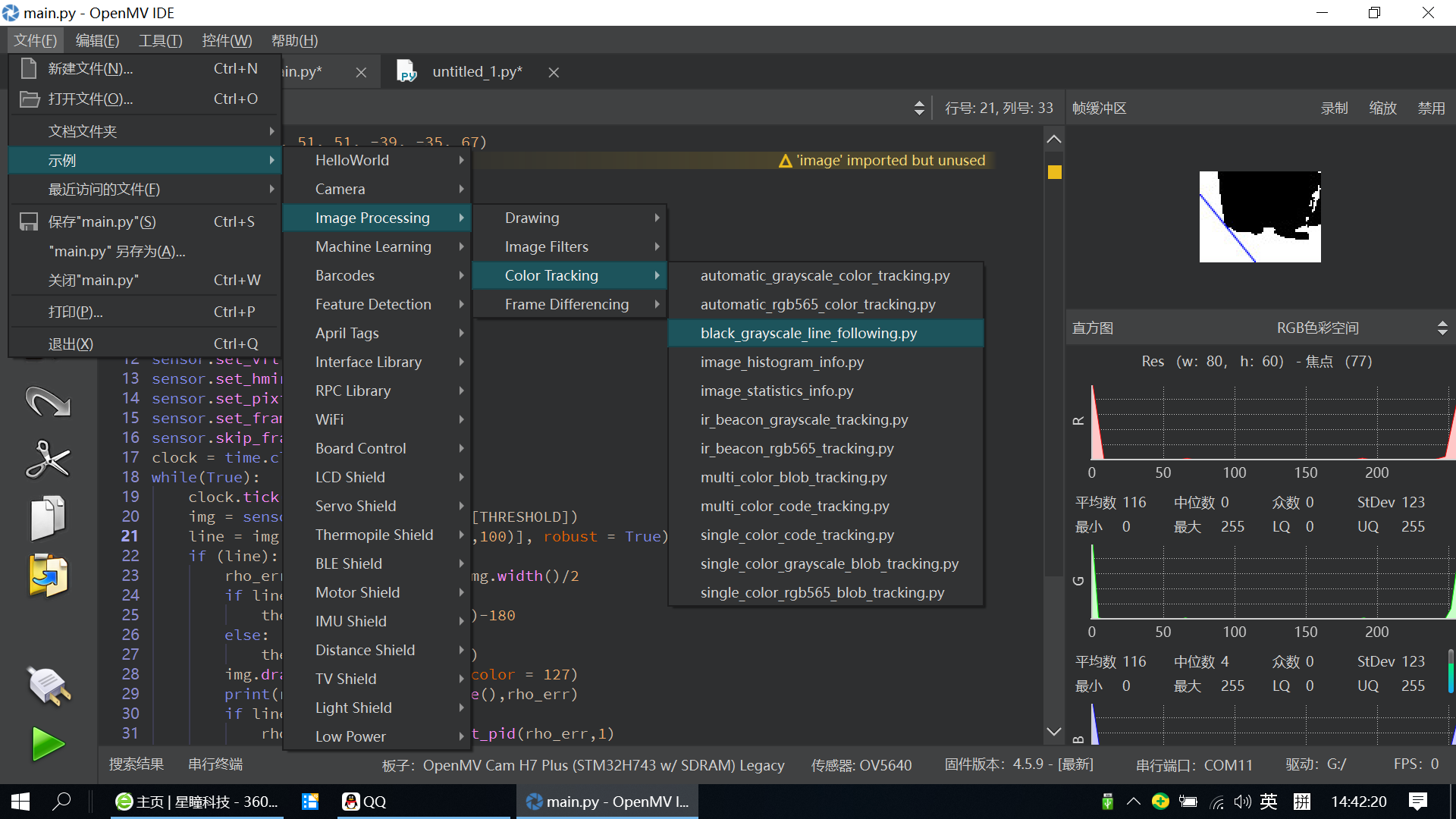
Task: Click the untitled_1.py tab file icon
Action: coord(406,71)
